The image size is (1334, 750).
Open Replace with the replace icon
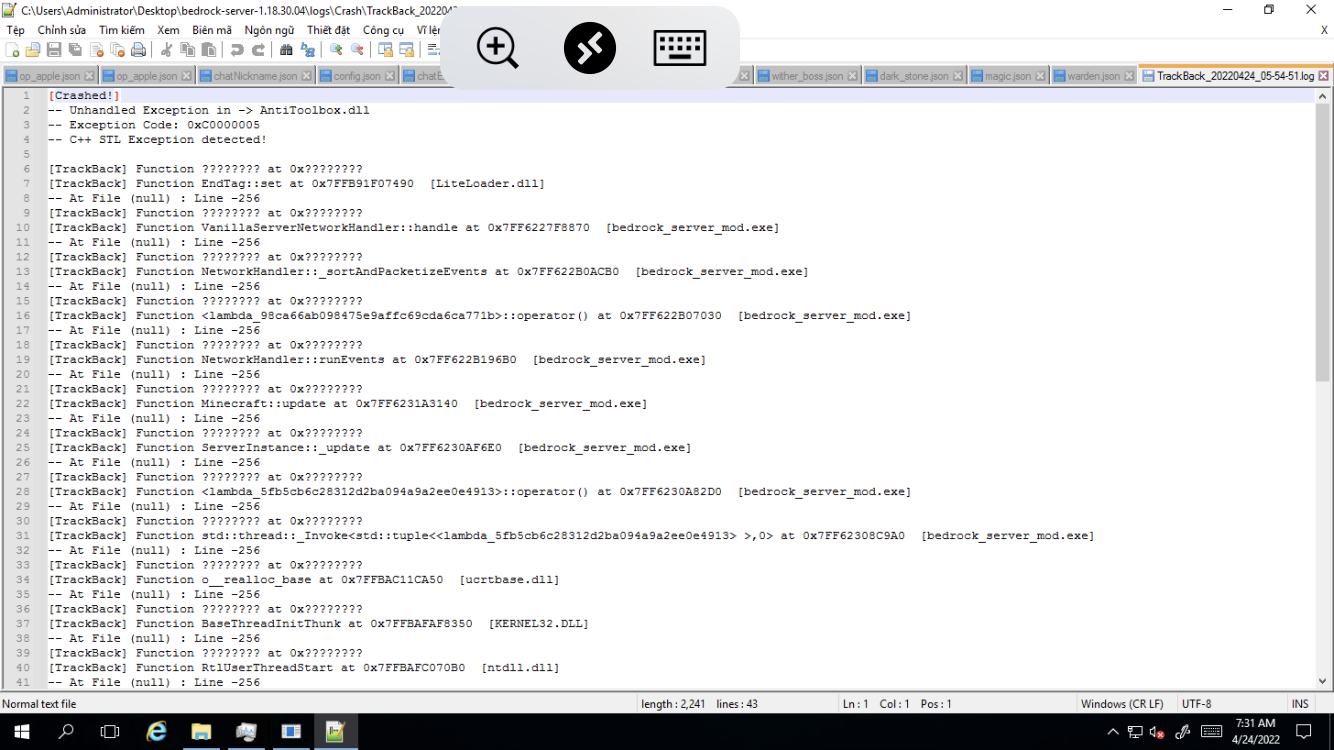pyautogui.click(x=307, y=51)
